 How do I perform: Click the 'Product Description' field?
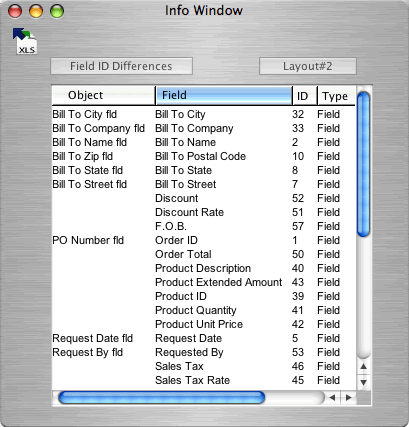pos(203,268)
